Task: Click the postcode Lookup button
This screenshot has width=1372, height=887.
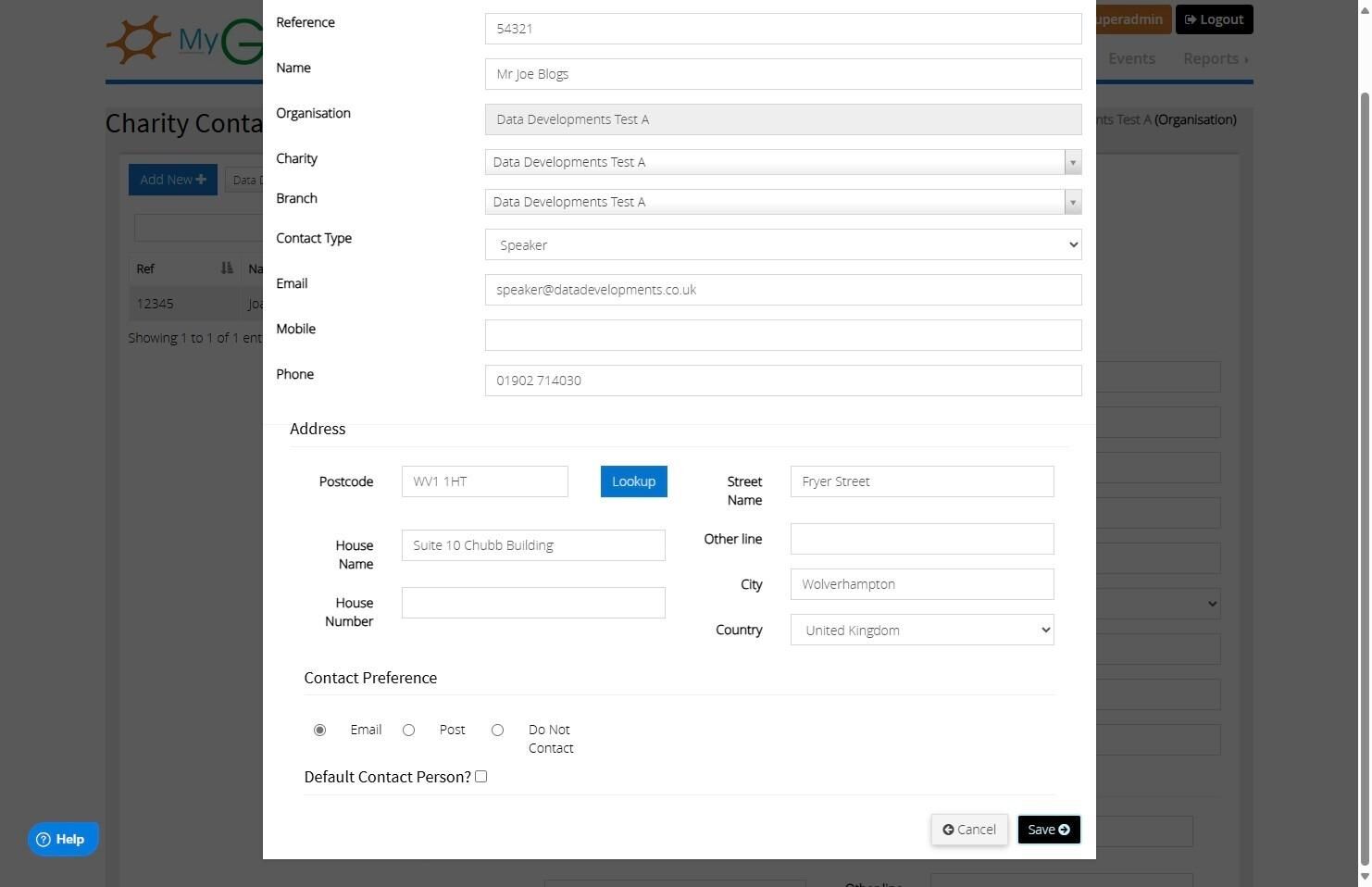Action: point(634,481)
